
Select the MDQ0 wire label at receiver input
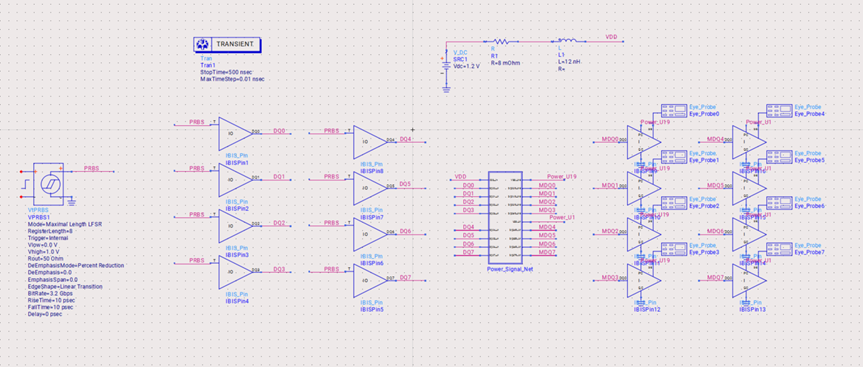(610, 139)
